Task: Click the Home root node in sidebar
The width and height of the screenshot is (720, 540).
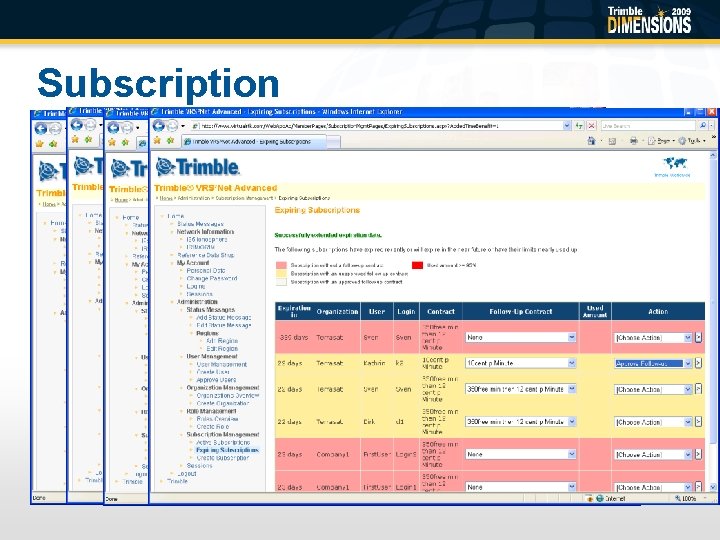Action: pos(176,216)
